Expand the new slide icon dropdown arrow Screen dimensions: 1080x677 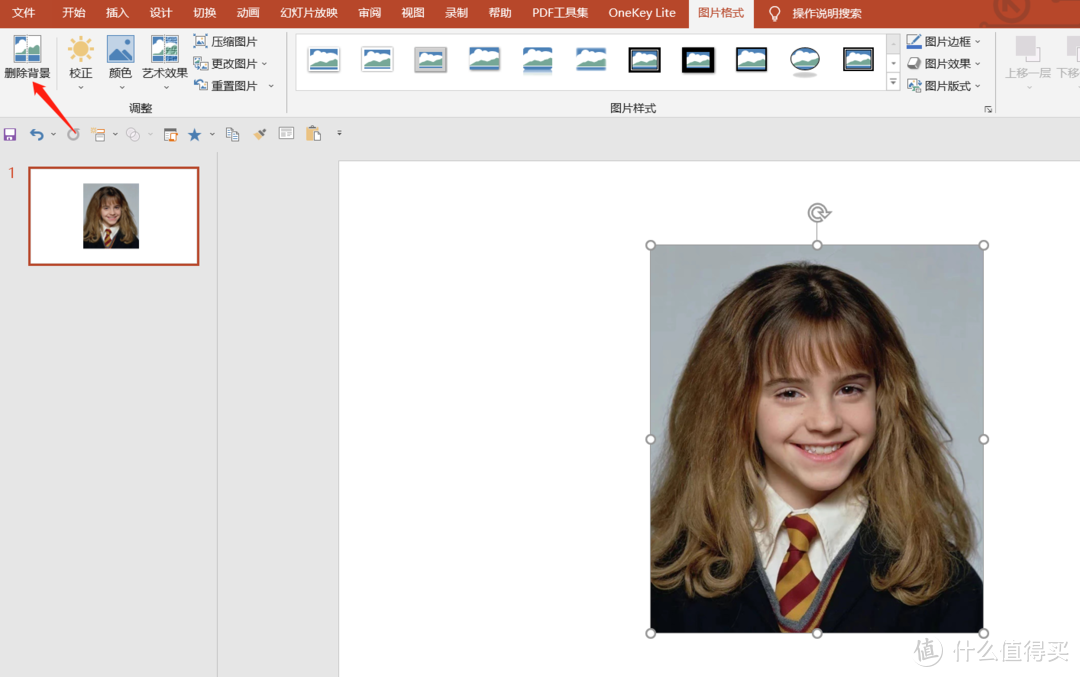[115, 134]
